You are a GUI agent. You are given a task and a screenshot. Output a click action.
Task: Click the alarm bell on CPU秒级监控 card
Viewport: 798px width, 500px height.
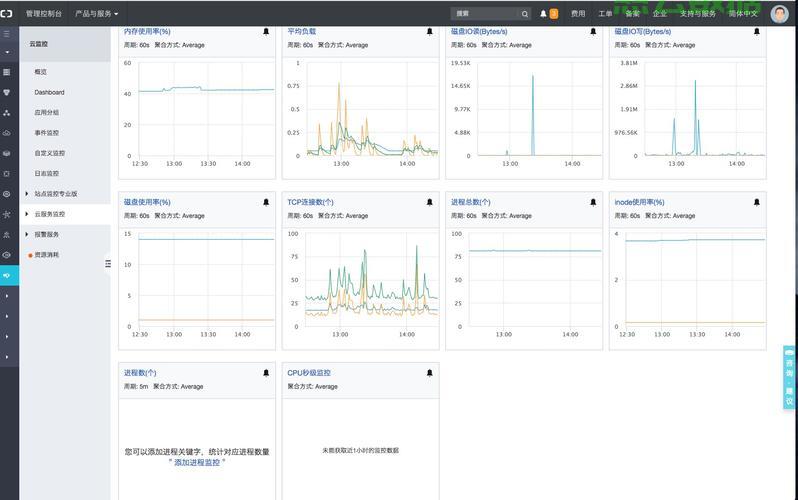[430, 373]
